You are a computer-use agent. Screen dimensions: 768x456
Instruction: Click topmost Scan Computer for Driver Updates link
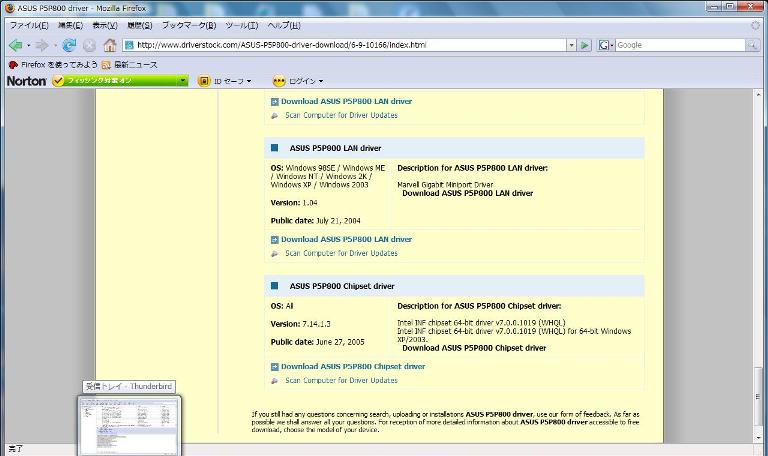341,115
